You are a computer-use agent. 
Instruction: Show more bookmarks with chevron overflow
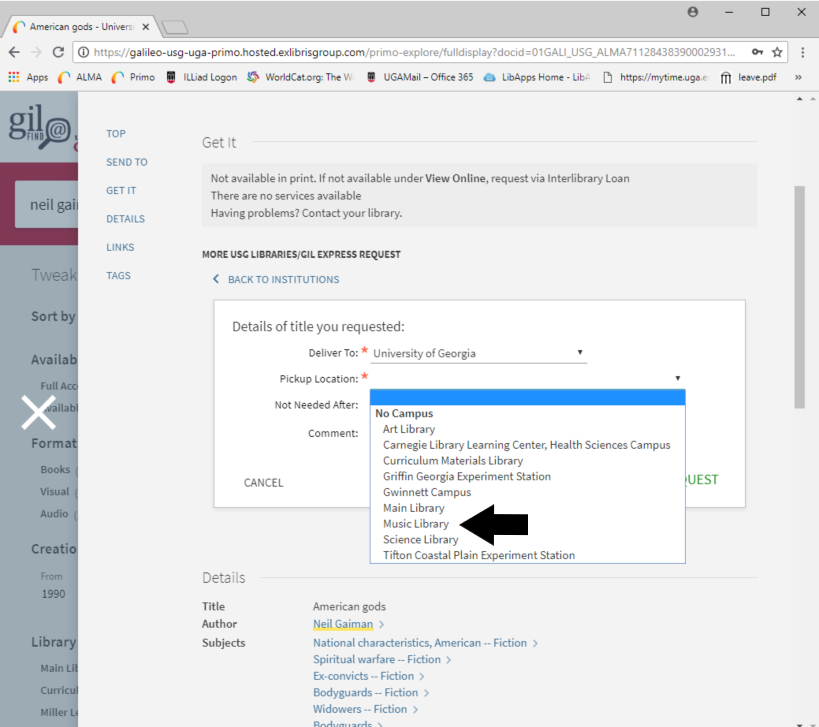(x=798, y=77)
